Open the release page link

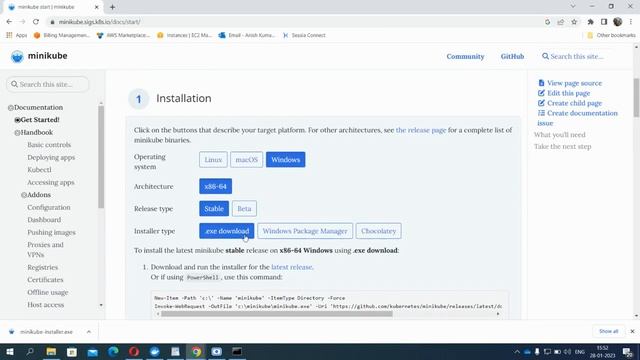coord(421,130)
